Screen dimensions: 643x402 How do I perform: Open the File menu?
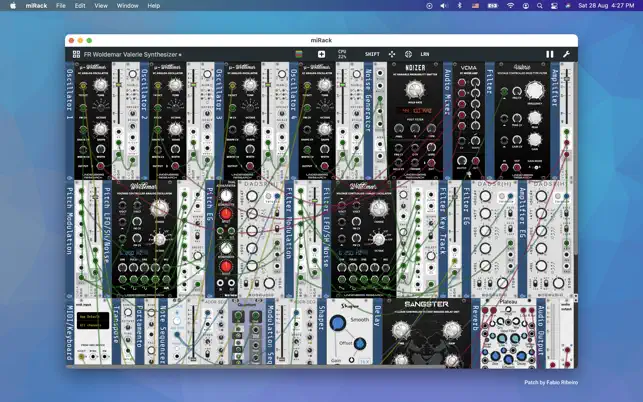click(x=61, y=6)
